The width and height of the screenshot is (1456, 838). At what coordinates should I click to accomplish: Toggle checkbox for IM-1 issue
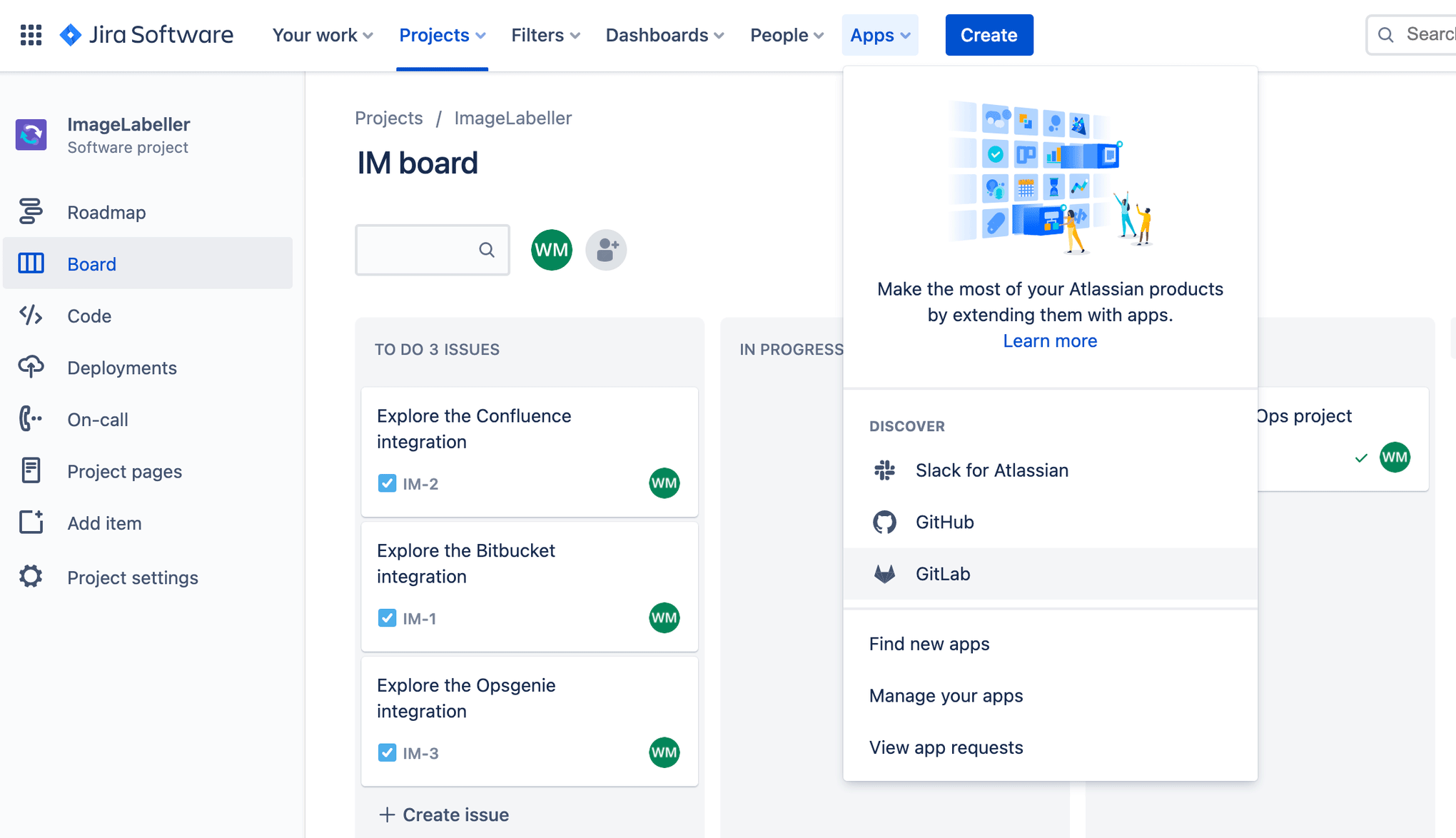[x=387, y=618]
